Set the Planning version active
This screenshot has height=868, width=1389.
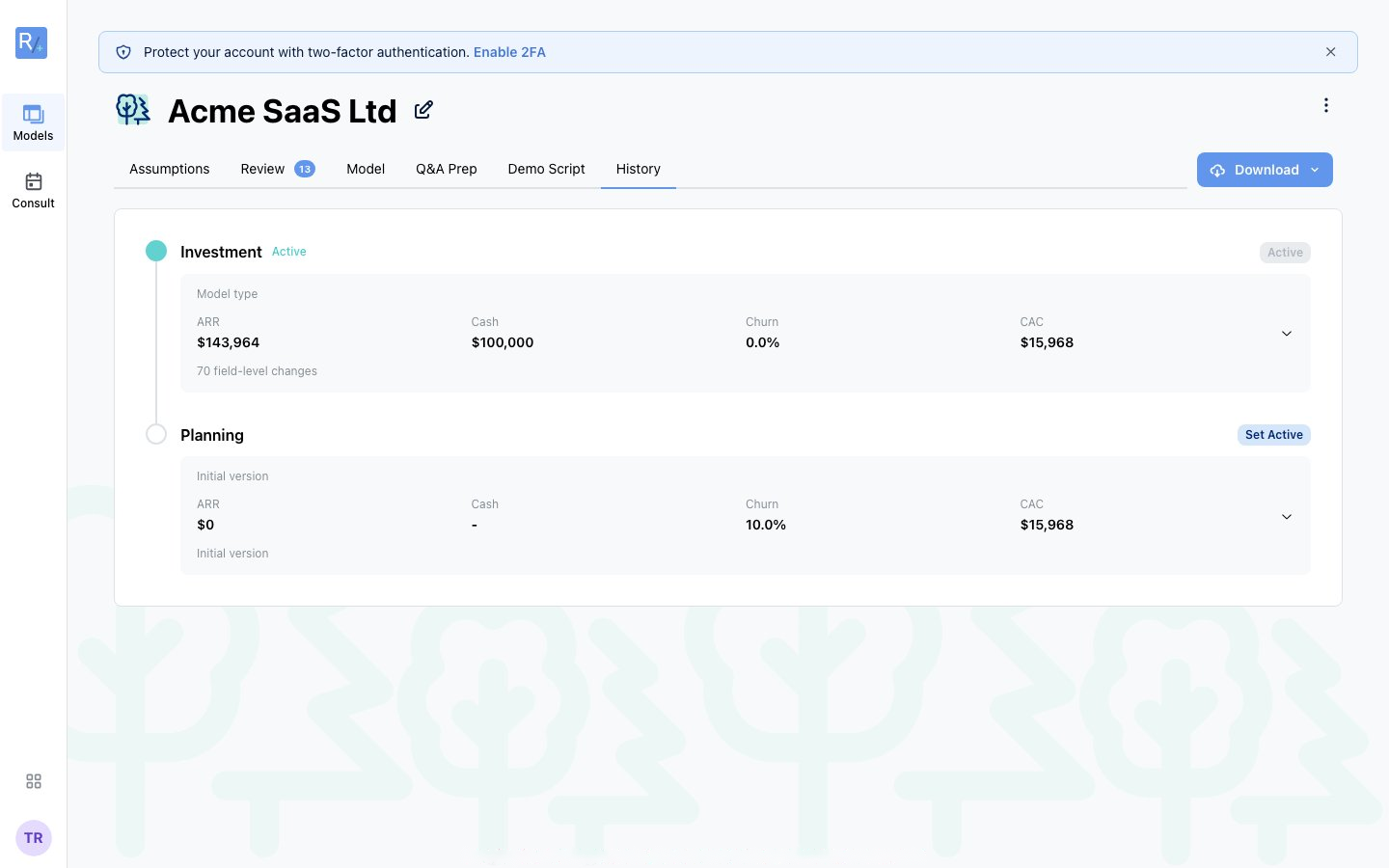(1273, 435)
